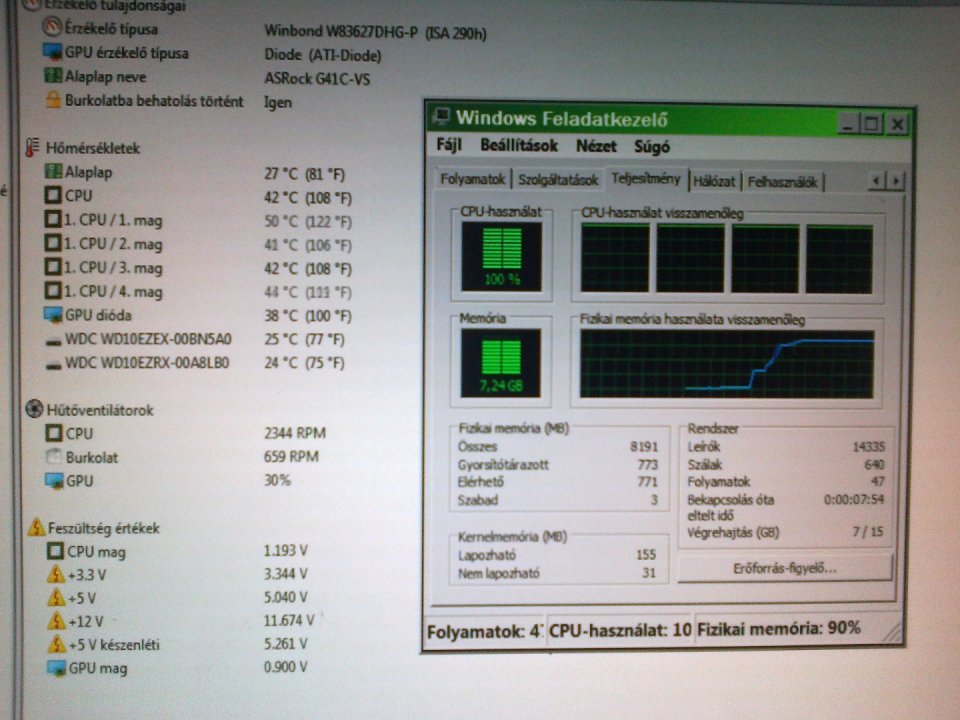Switch to the Folyamatok tab

[473, 179]
